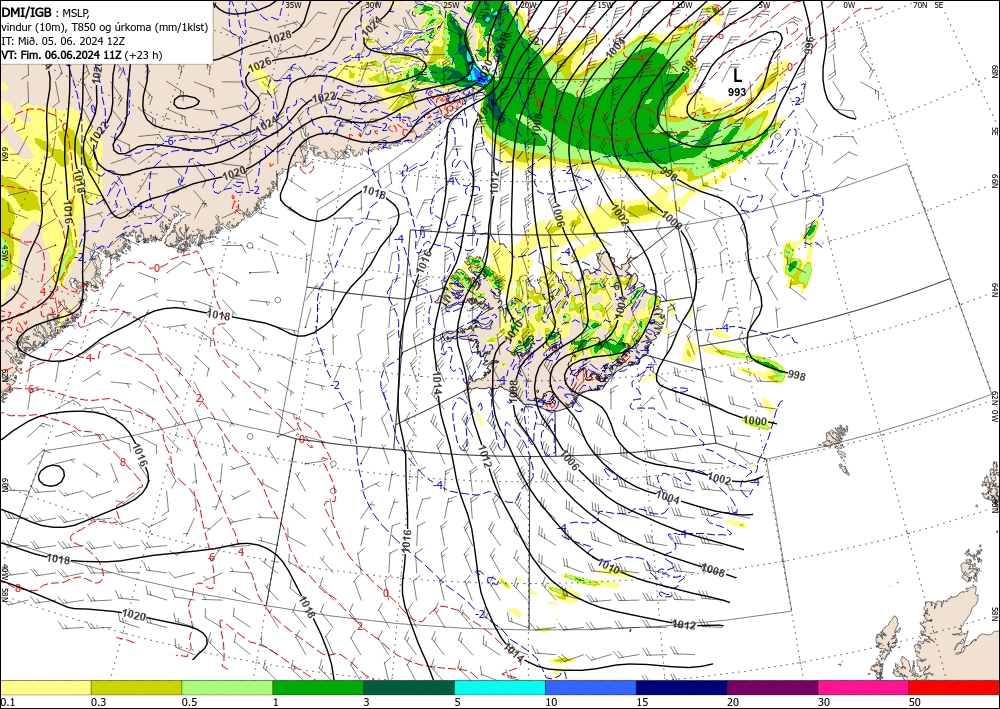Click the '25W' longitude label
1000x709 pixels.
click(x=451, y=5)
